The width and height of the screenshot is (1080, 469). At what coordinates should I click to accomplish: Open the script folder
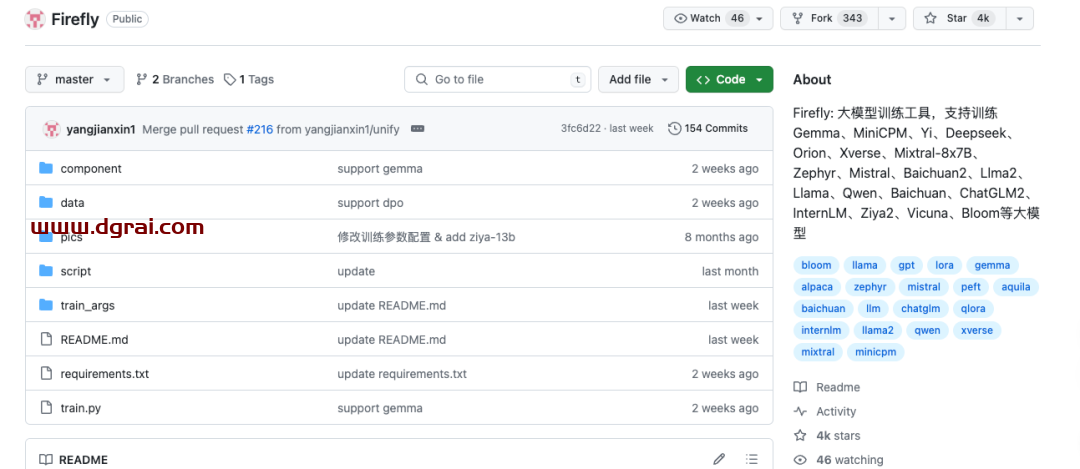(x=76, y=271)
